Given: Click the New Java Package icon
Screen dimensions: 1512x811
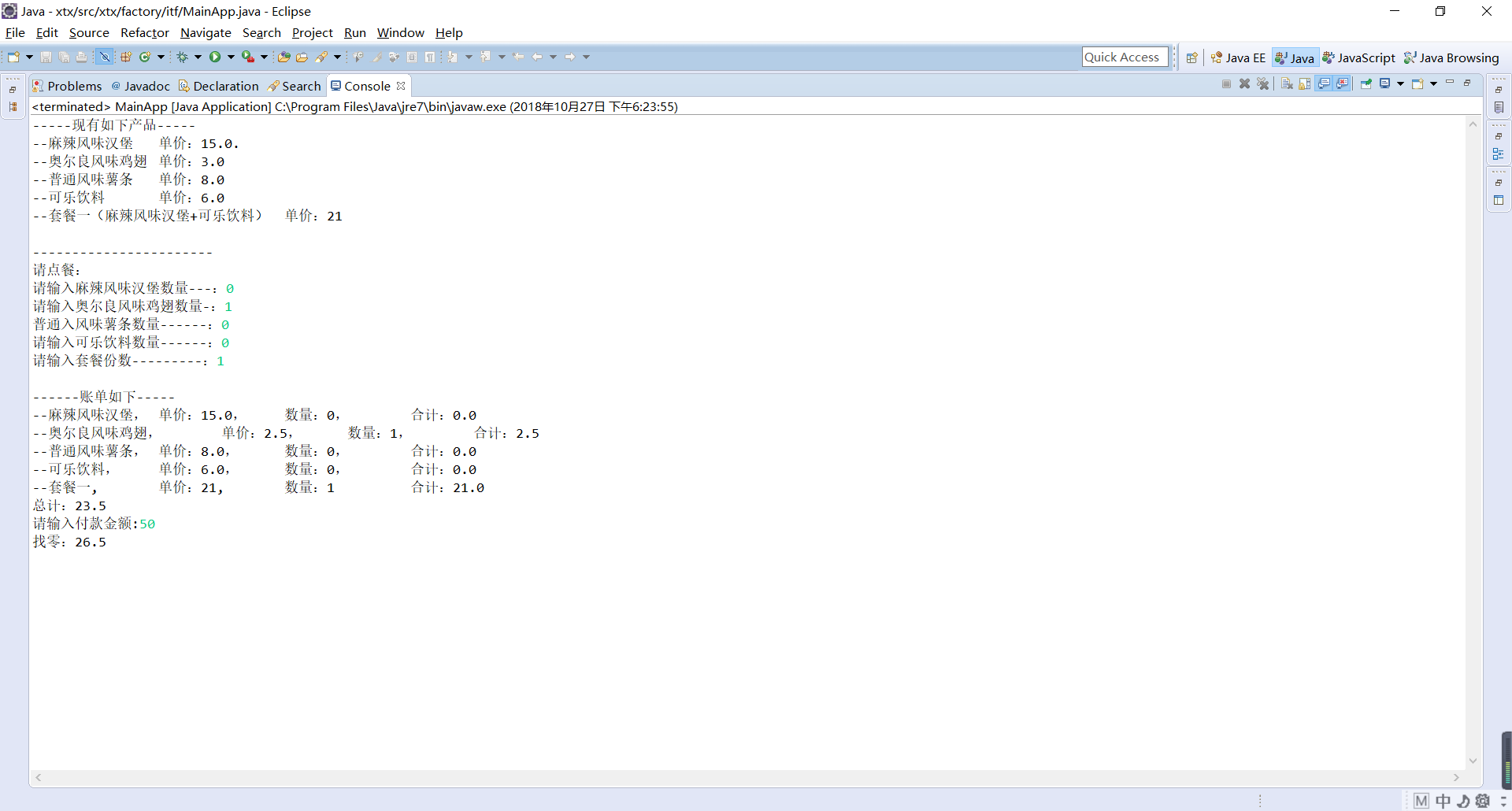Looking at the screenshot, I should coord(126,57).
